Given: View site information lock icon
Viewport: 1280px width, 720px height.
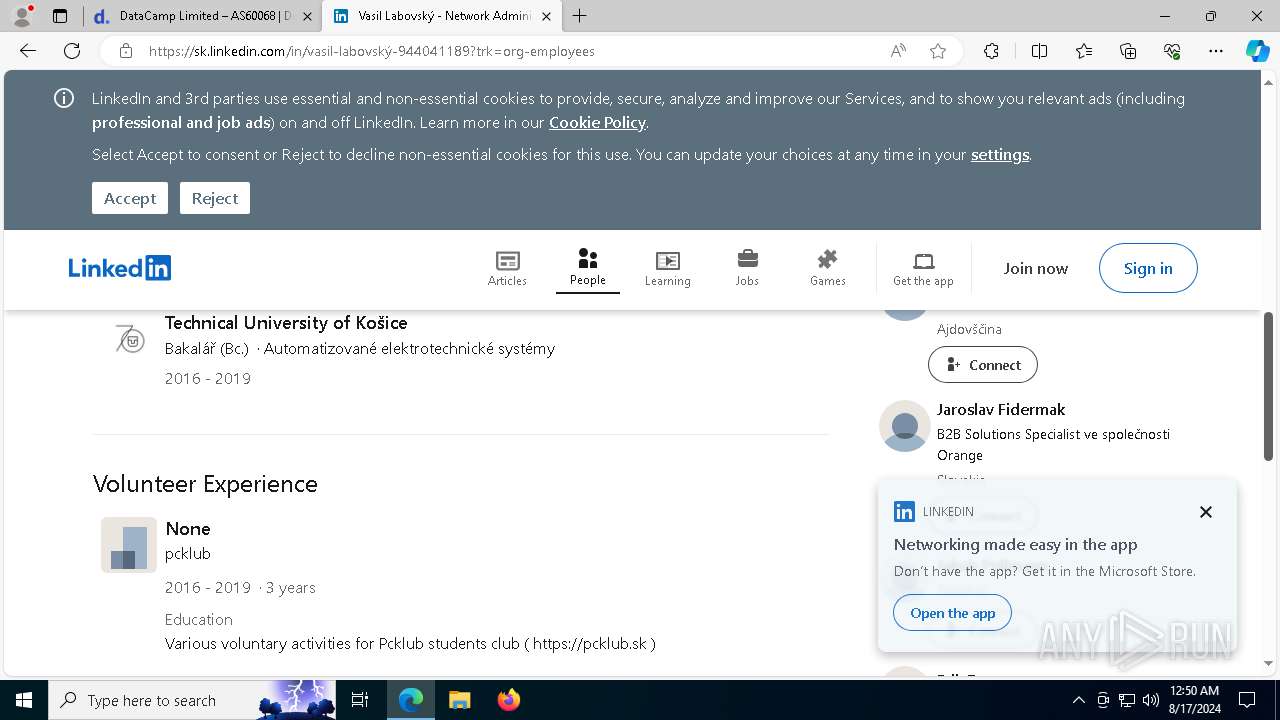Looking at the screenshot, I should click(125, 51).
